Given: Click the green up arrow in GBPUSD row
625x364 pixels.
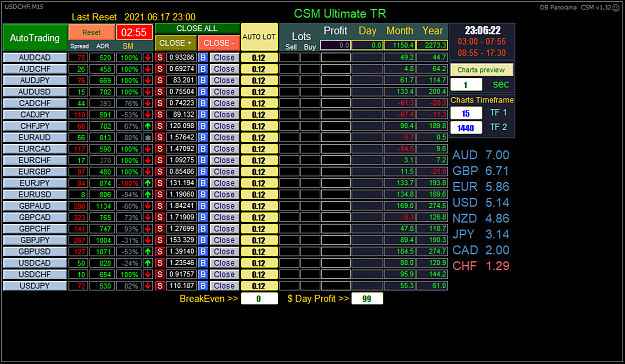Looking at the screenshot, I should click(x=148, y=252).
